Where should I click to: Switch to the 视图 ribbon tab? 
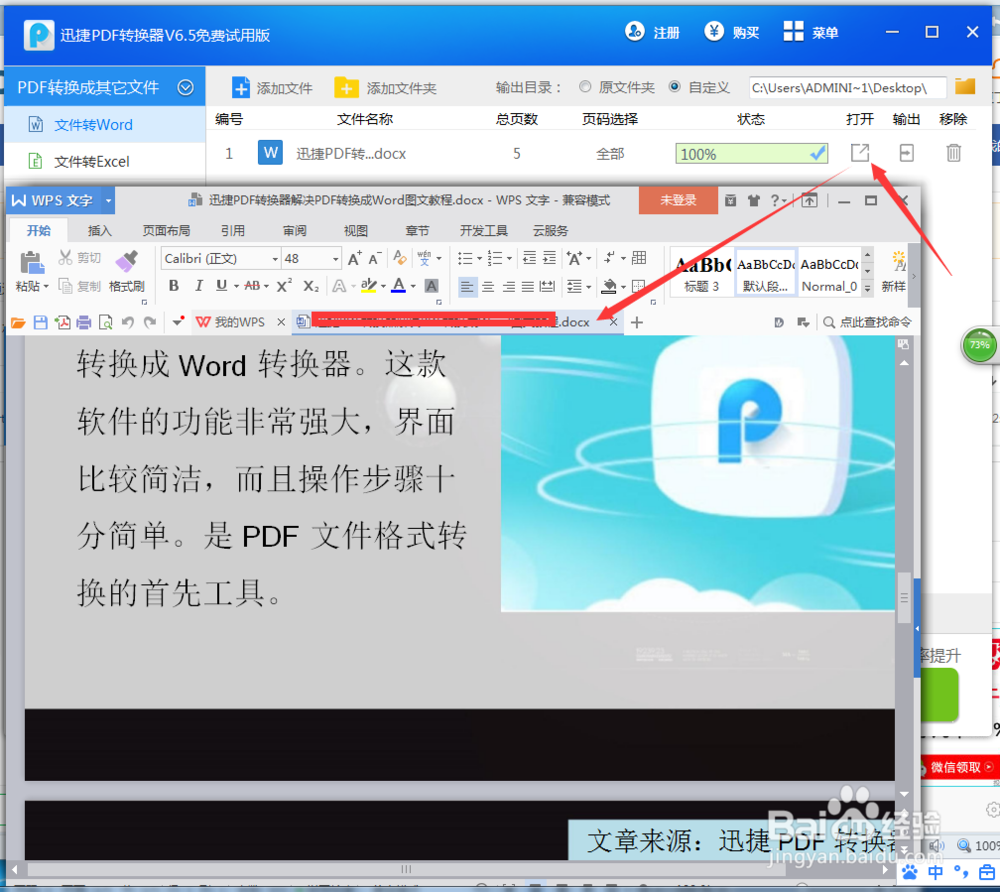pos(355,230)
